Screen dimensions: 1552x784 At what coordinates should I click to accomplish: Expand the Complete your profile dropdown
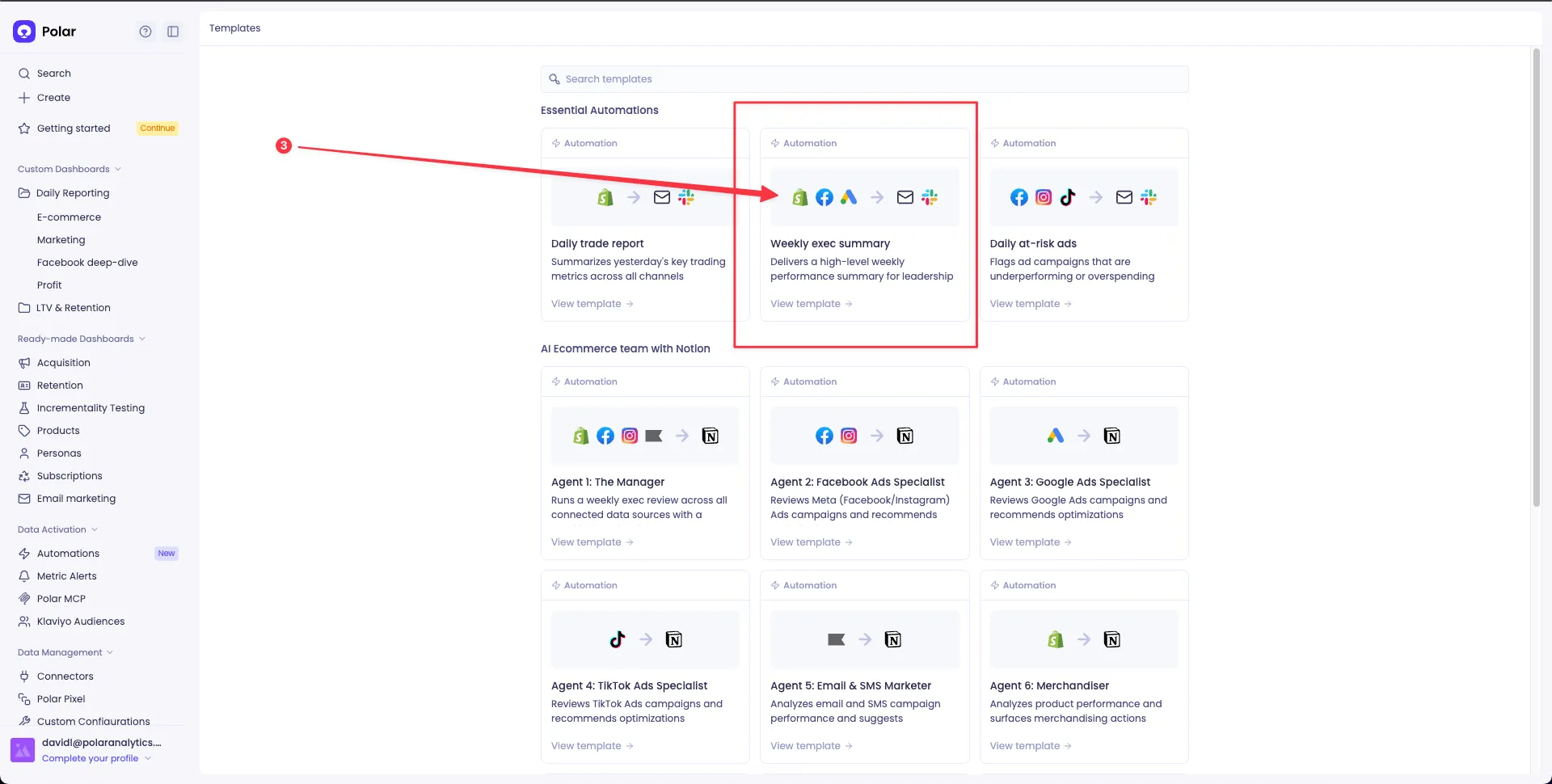click(x=96, y=758)
